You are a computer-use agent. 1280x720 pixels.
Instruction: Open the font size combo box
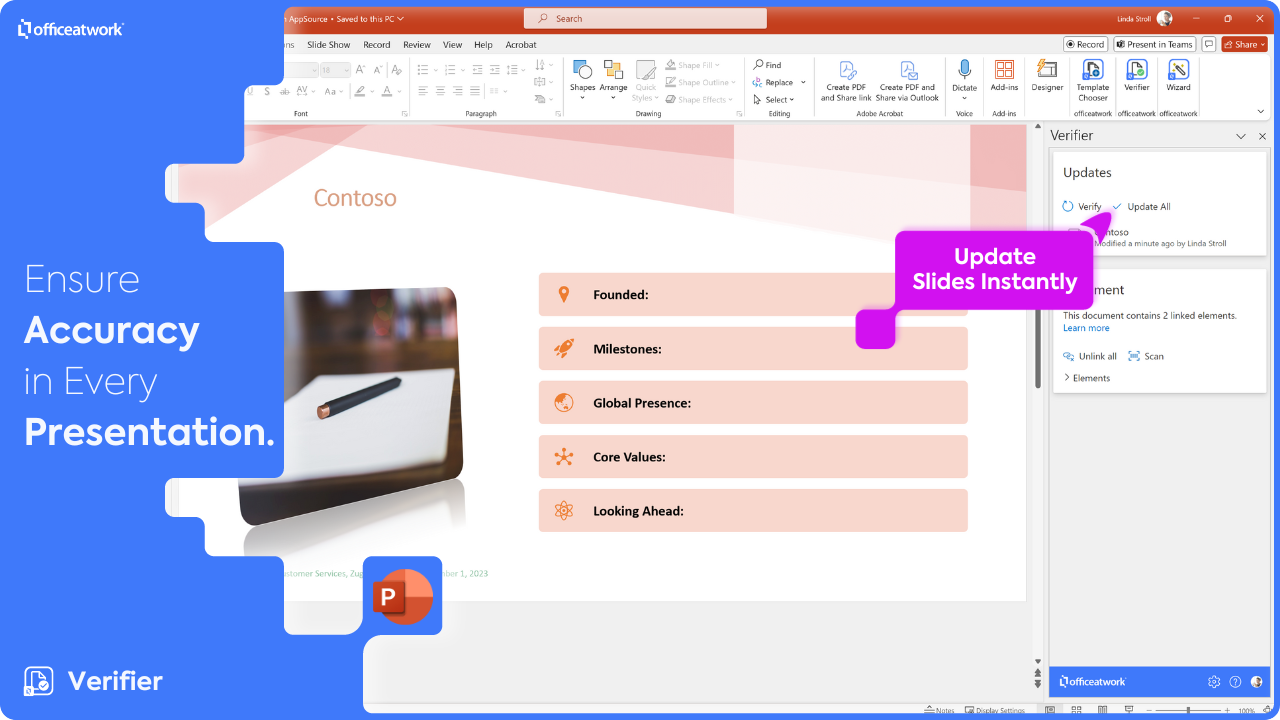tap(333, 70)
